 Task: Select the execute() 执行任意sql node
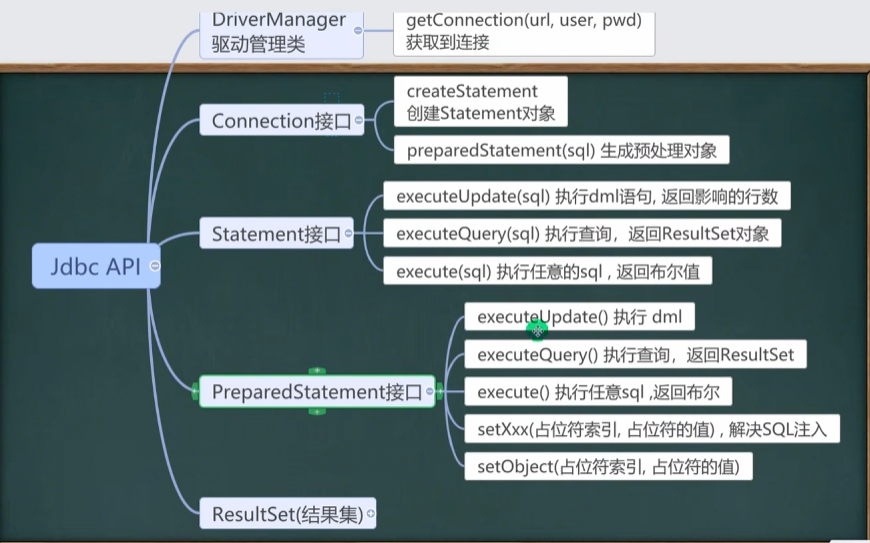tap(598, 392)
